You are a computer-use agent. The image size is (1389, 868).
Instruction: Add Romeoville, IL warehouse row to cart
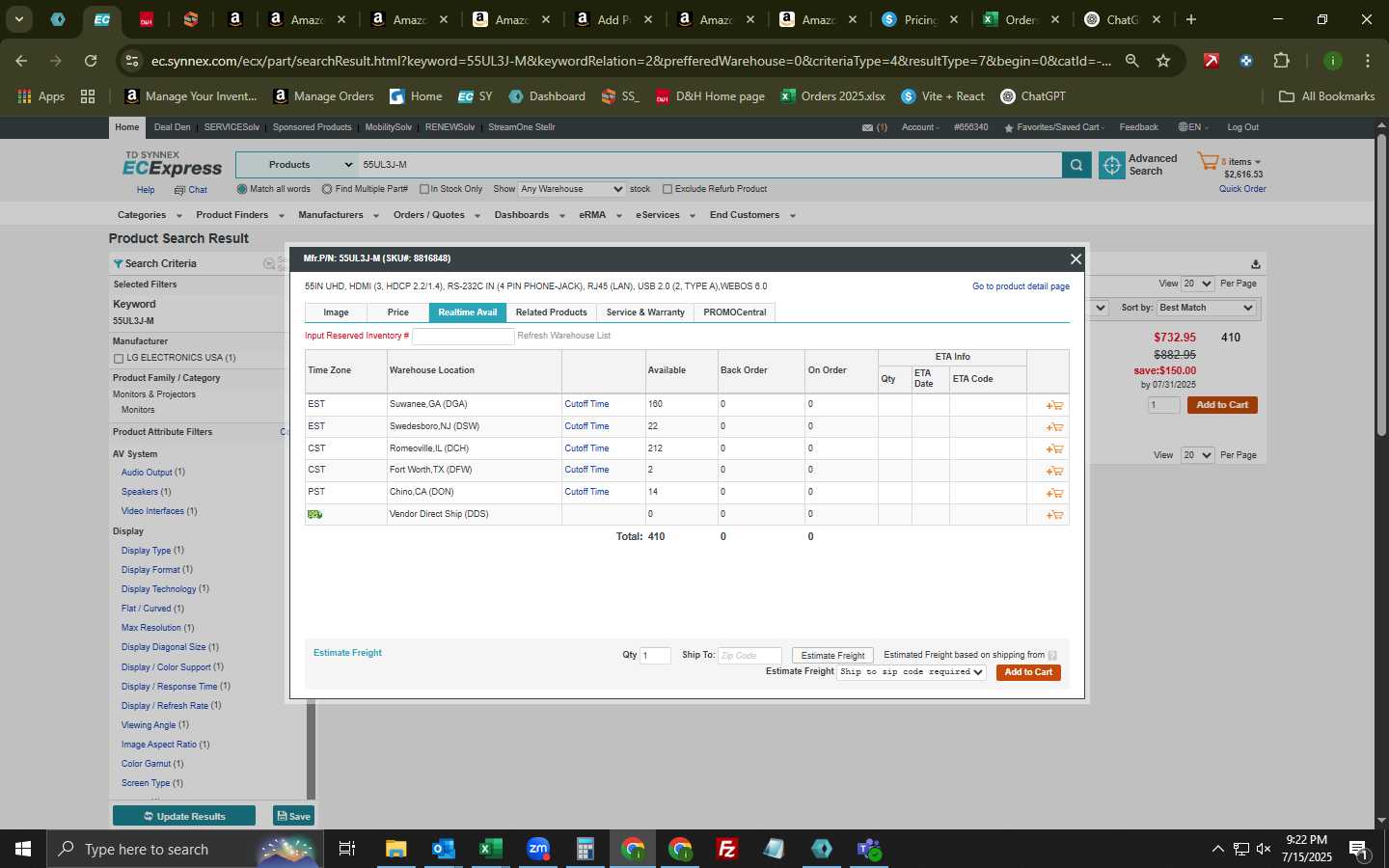point(1054,448)
